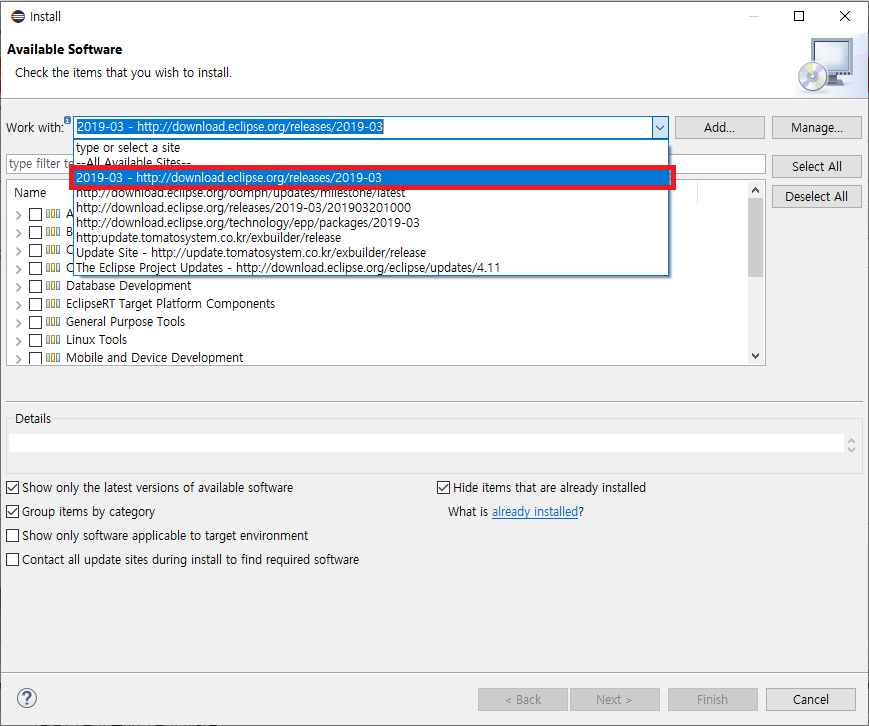Screen dimensions: 869x726
Task: Click the Work with info marker icon
Action: [67, 120]
